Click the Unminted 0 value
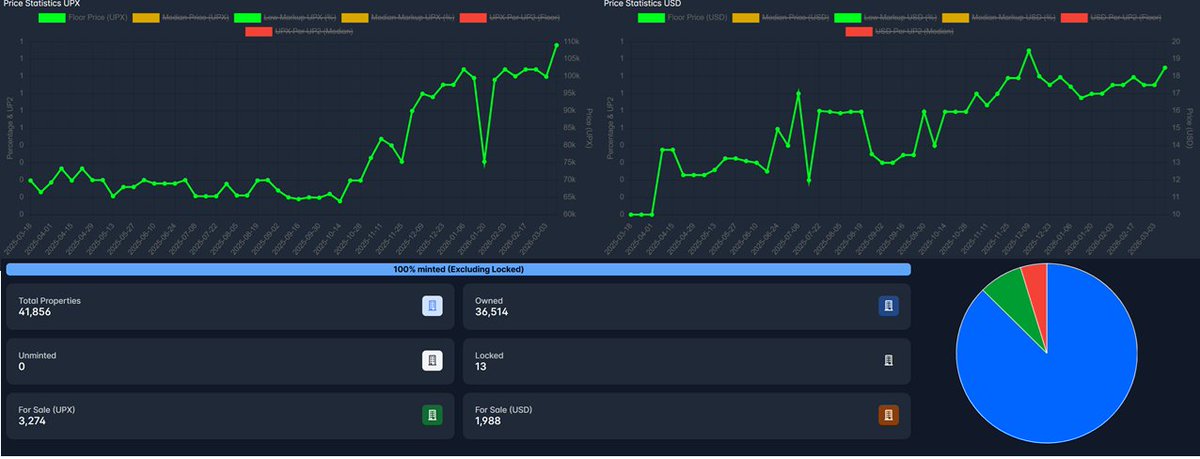Image resolution: width=1200 pixels, height=459 pixels. (21, 367)
